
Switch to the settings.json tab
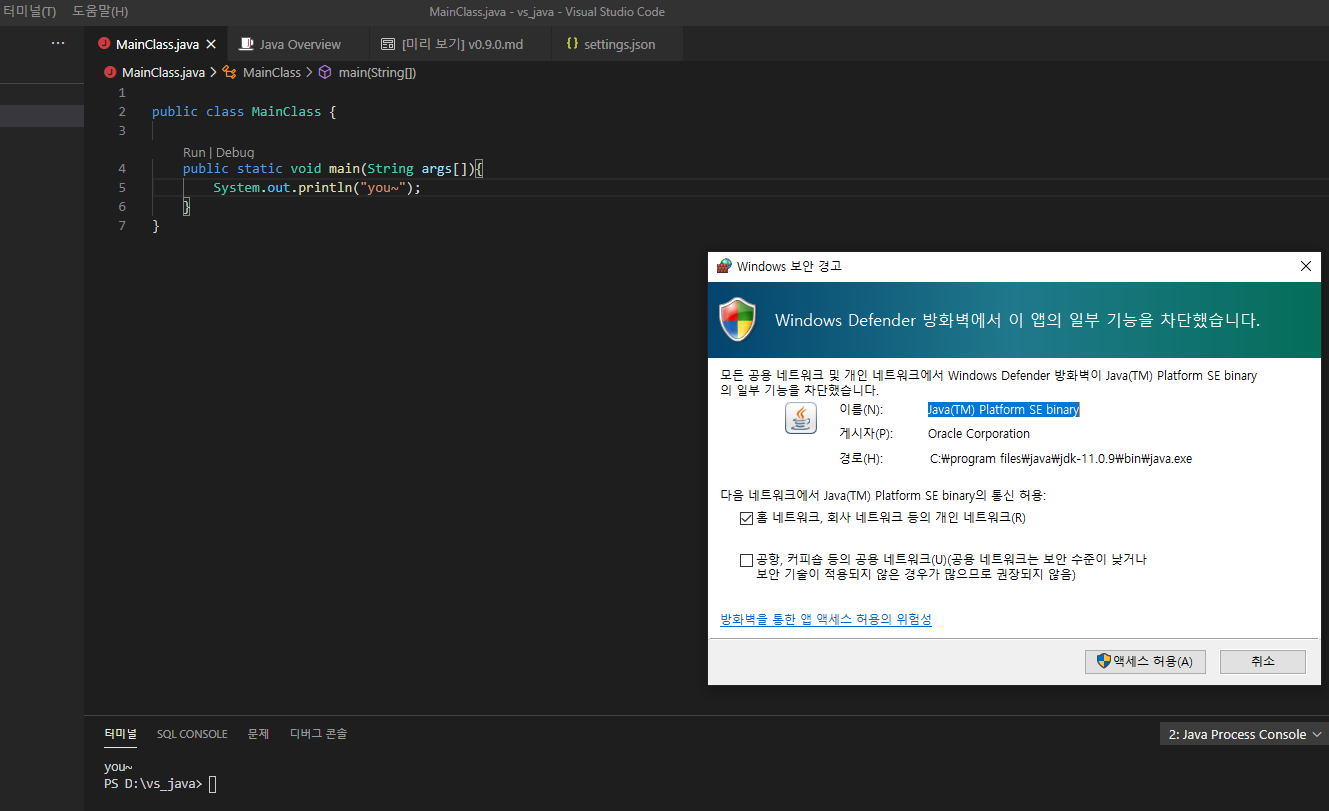[x=619, y=44]
